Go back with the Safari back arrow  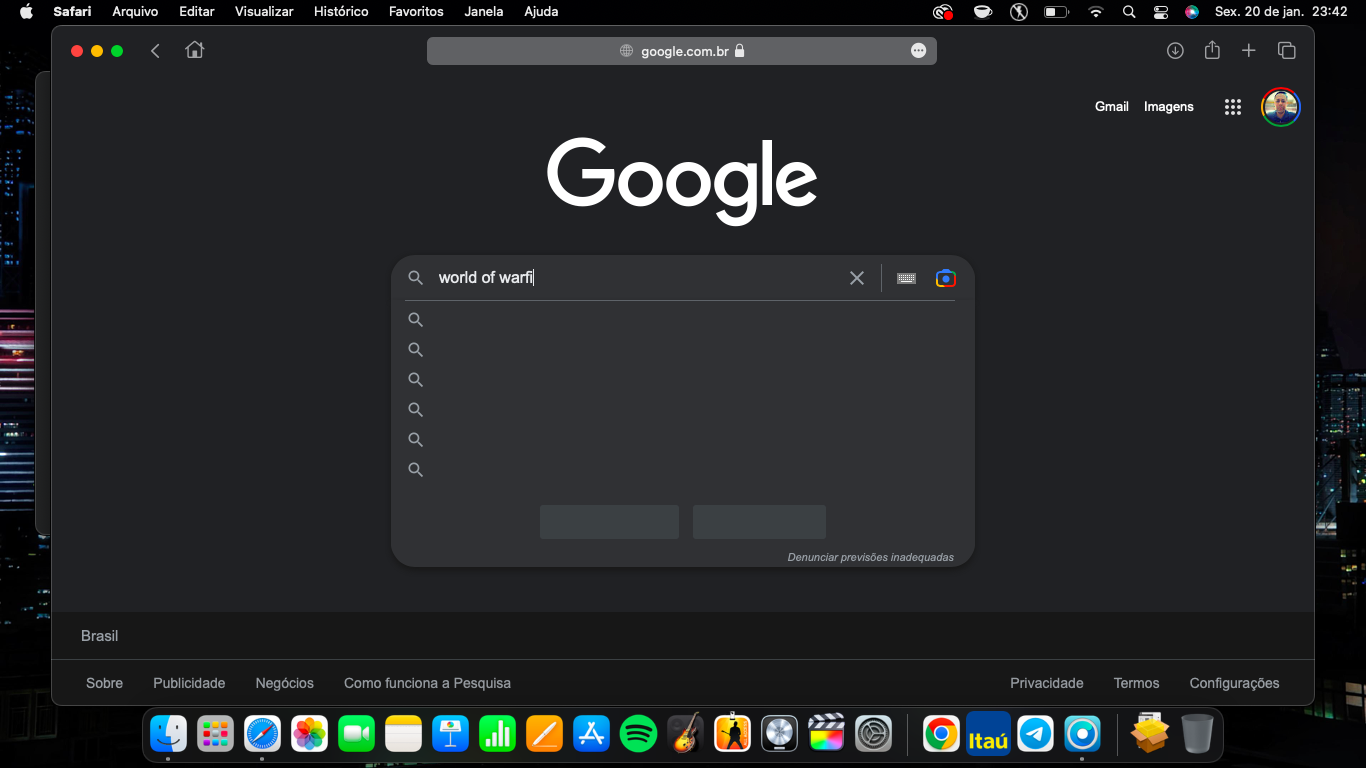155,51
